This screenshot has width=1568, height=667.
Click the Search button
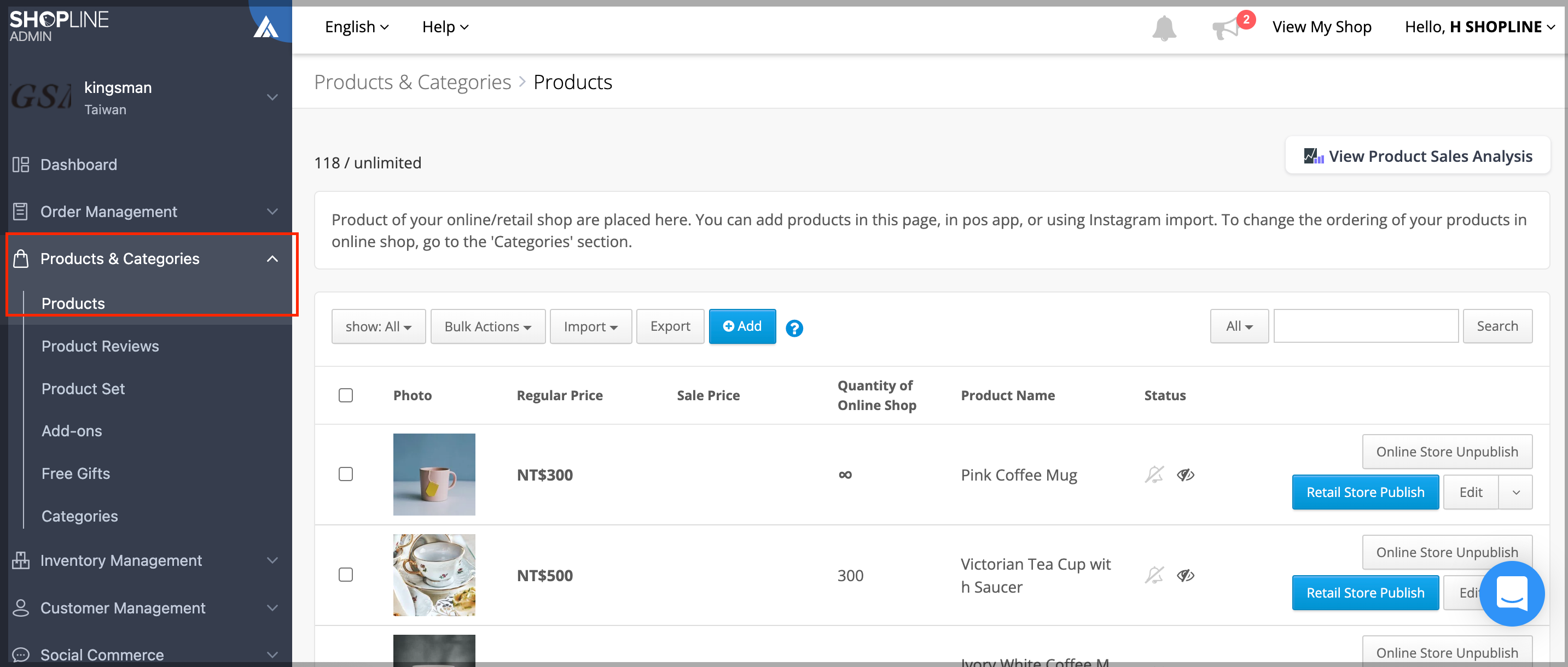point(1497,326)
